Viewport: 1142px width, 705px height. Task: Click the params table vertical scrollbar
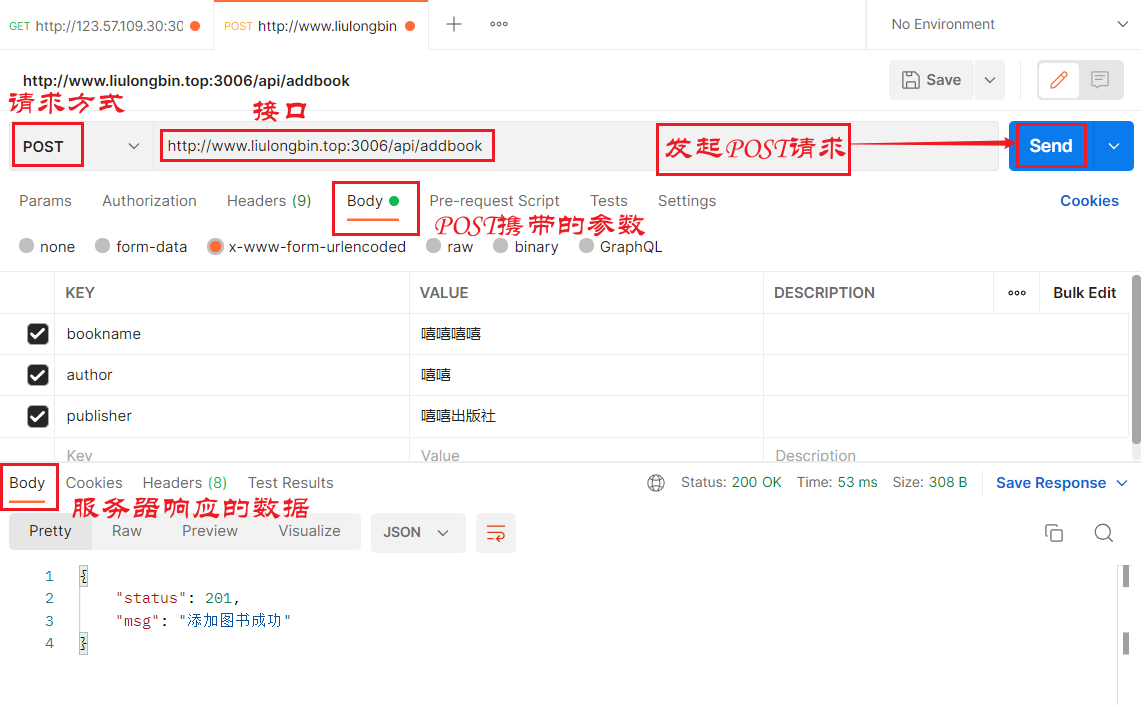coord(1135,359)
